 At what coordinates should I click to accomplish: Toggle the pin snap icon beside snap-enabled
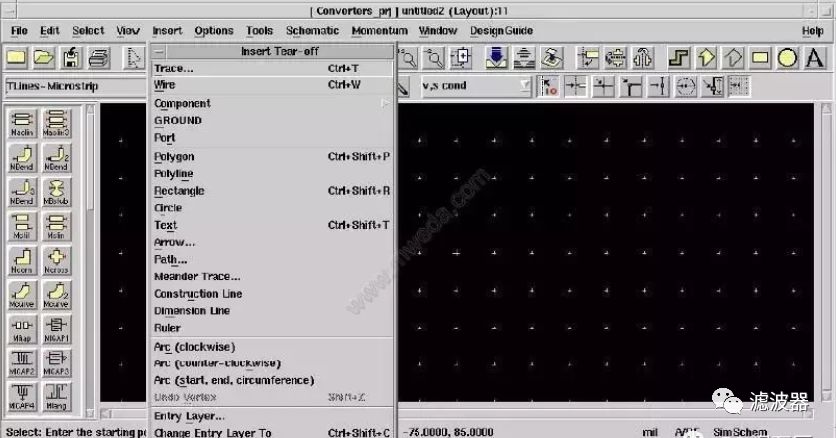575,86
